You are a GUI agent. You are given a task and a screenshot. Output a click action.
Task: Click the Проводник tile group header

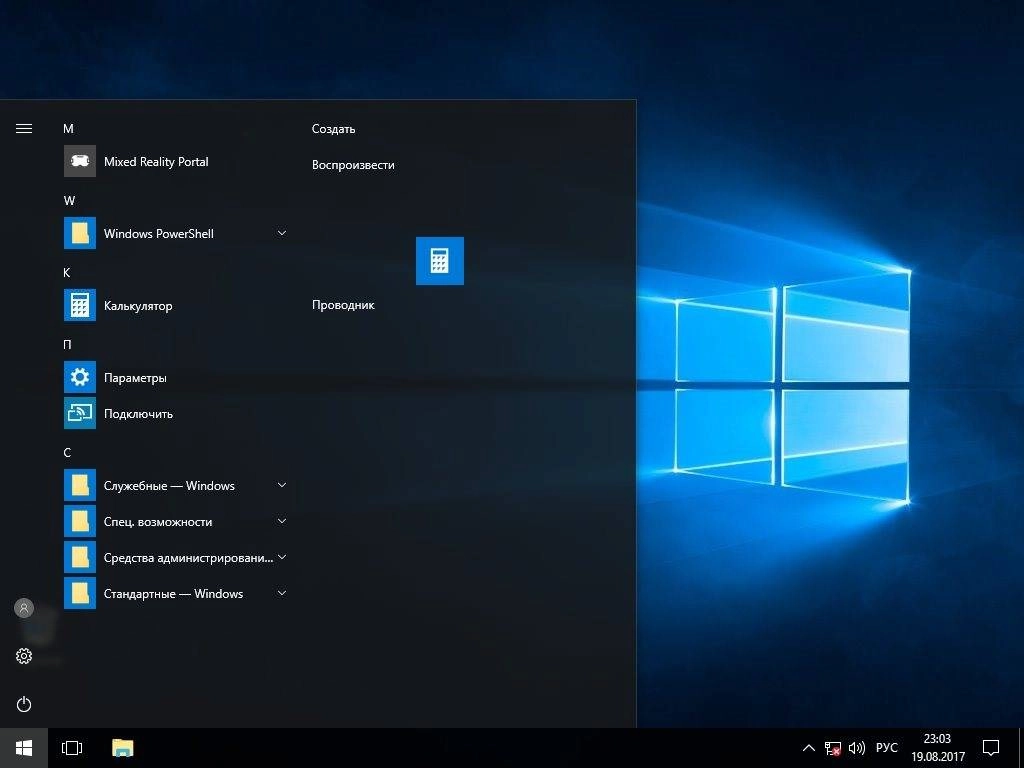point(343,305)
